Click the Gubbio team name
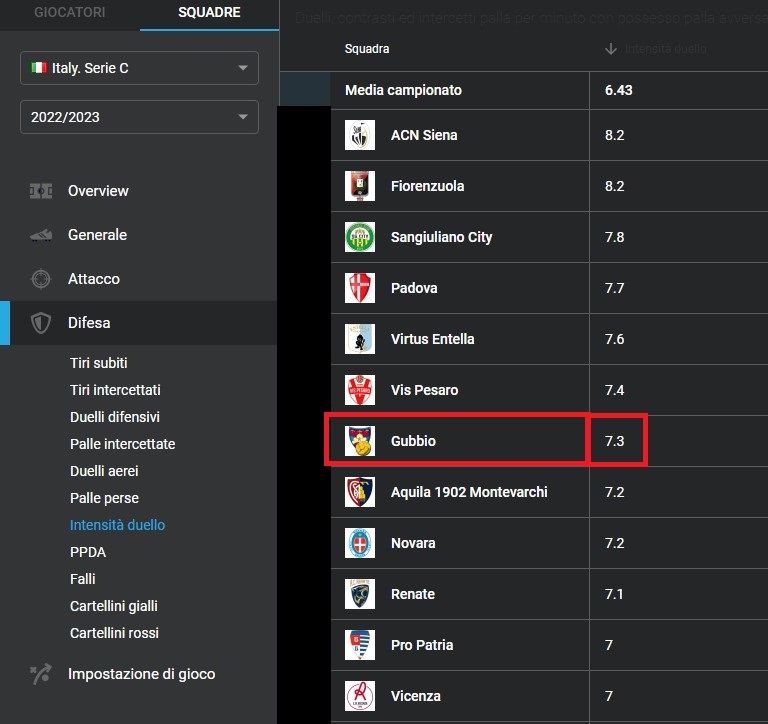The image size is (768, 724). [413, 441]
